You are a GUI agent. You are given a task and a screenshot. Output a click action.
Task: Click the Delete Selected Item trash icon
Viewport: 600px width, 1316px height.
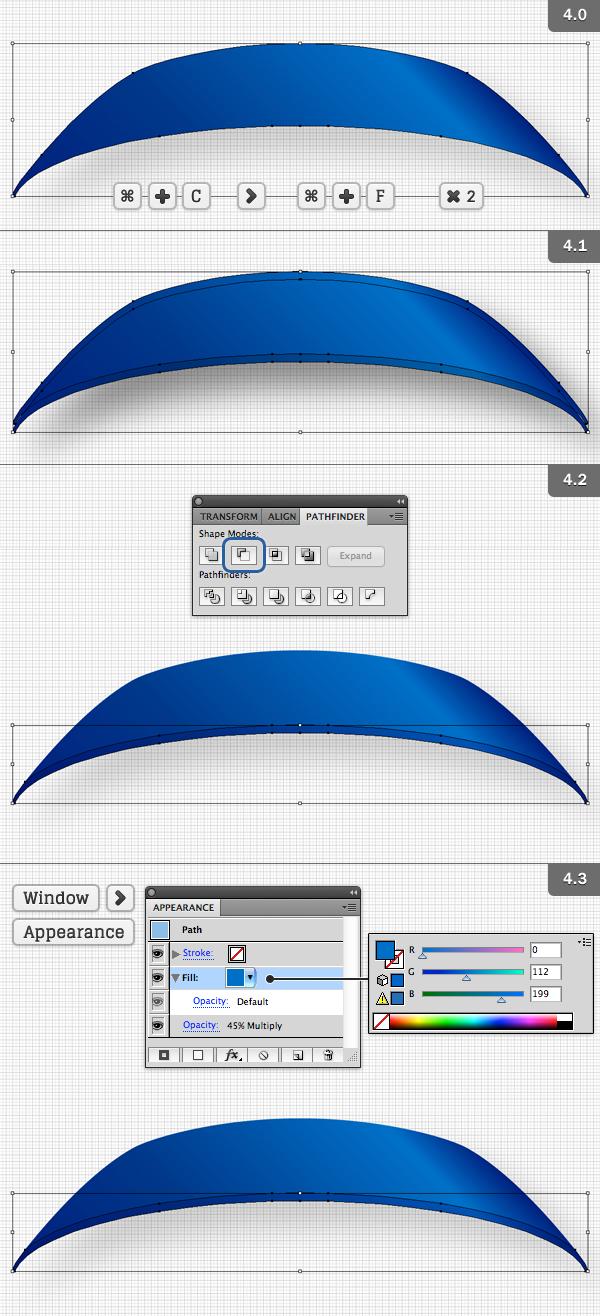pos(326,1054)
